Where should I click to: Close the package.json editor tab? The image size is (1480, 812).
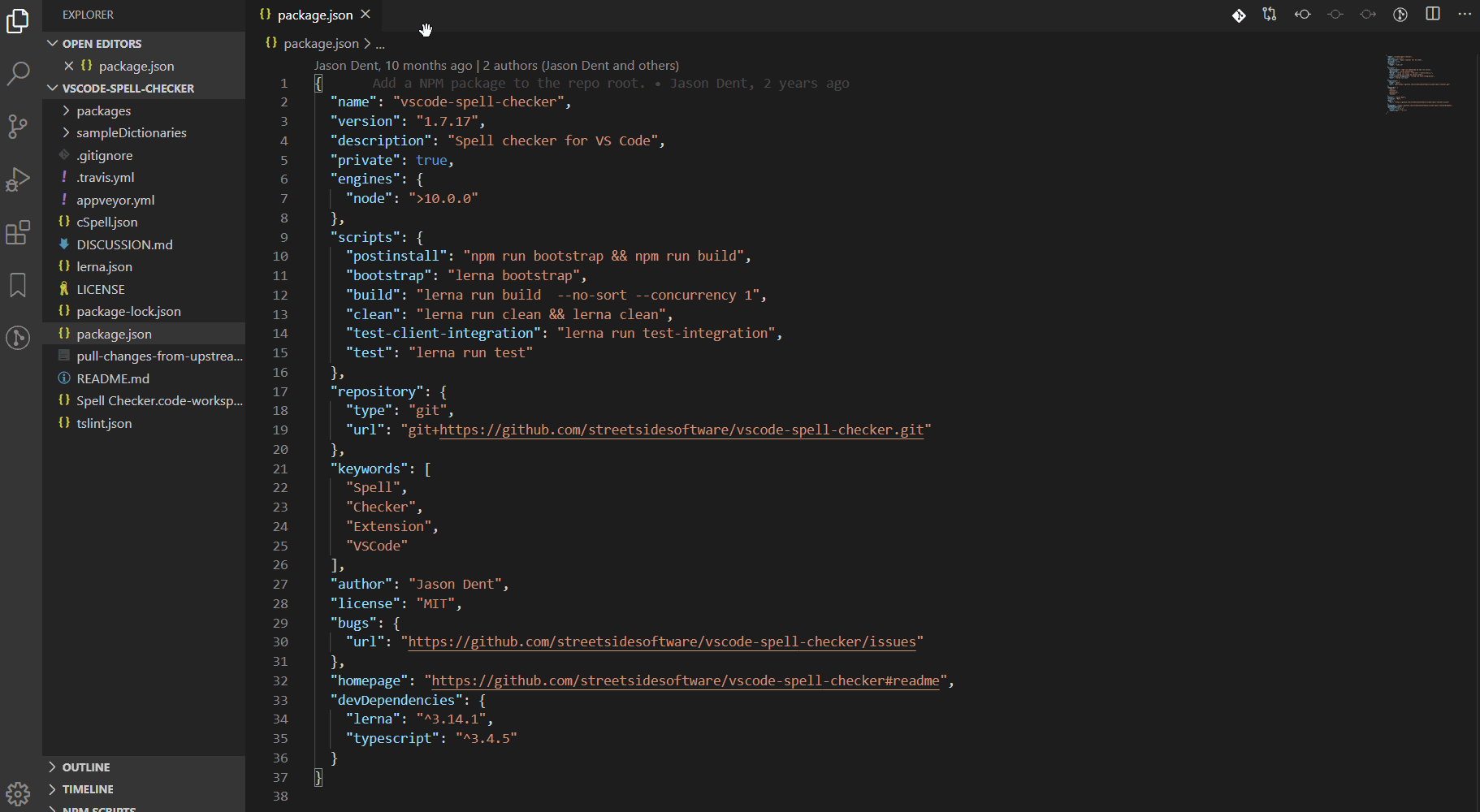(x=366, y=15)
